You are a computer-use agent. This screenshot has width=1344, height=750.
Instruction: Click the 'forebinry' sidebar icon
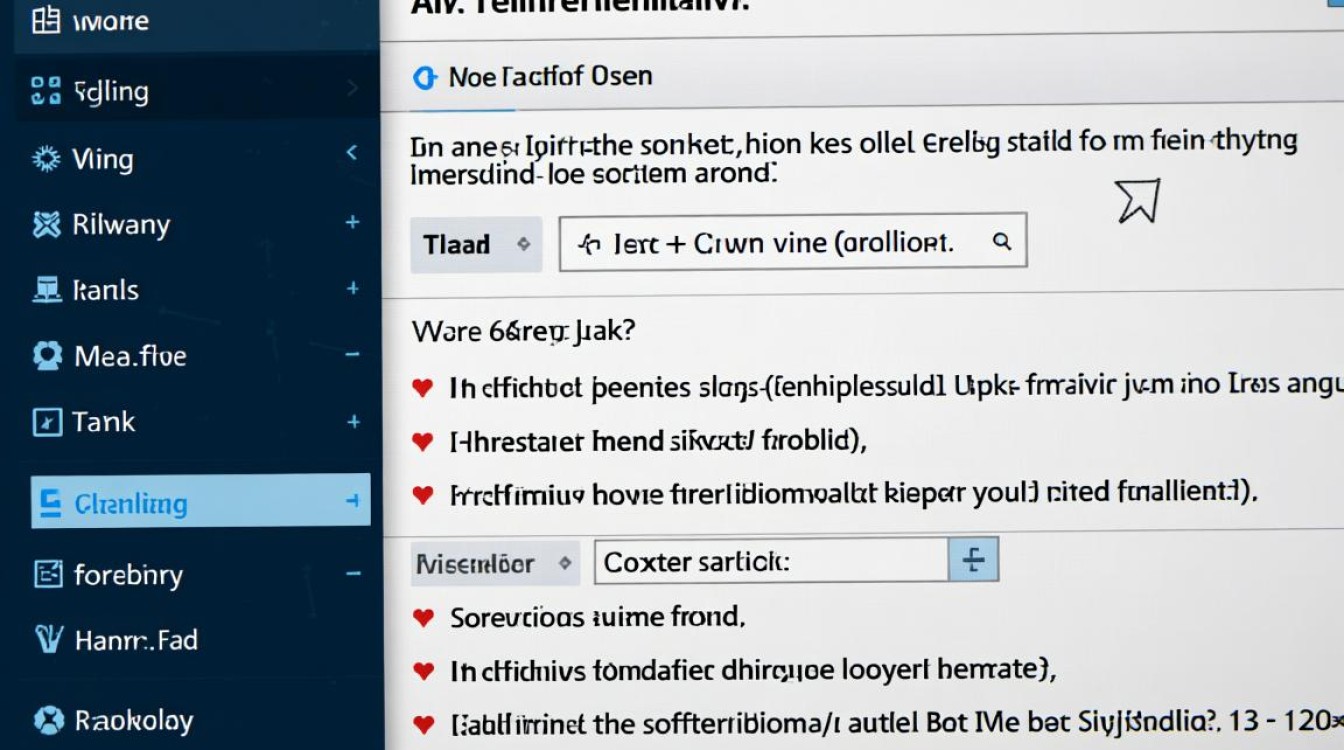[x=47, y=574]
